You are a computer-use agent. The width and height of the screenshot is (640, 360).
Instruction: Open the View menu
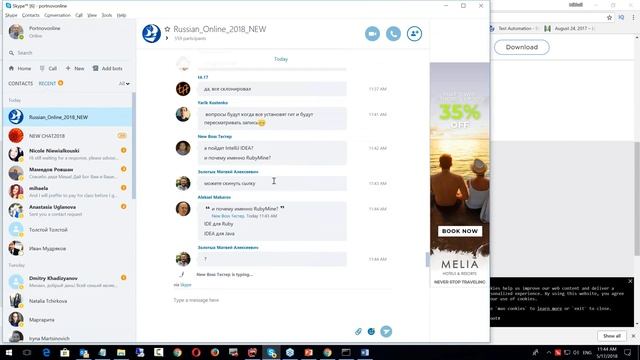[92, 15]
